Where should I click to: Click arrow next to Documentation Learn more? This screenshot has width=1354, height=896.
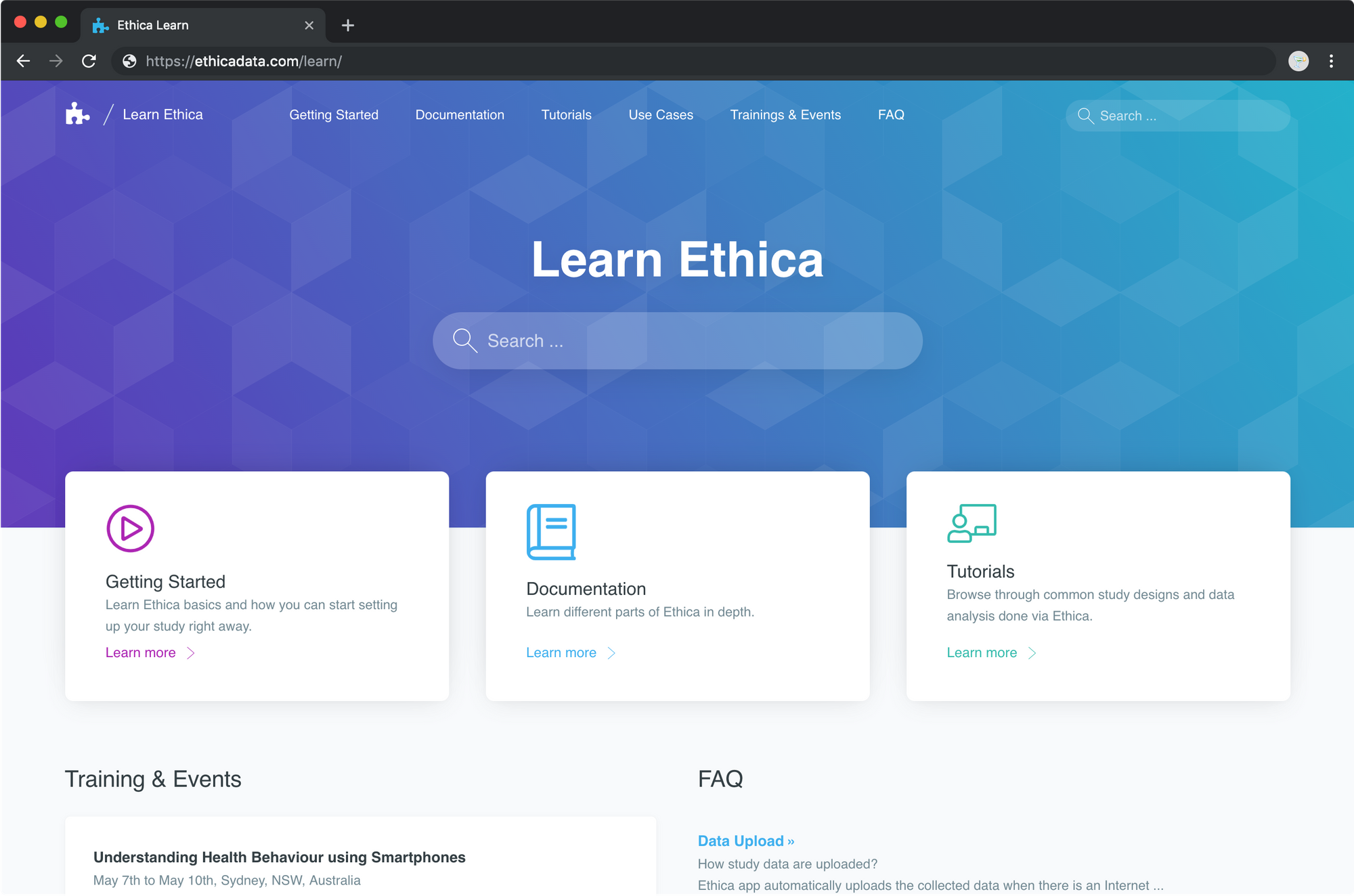(x=611, y=653)
